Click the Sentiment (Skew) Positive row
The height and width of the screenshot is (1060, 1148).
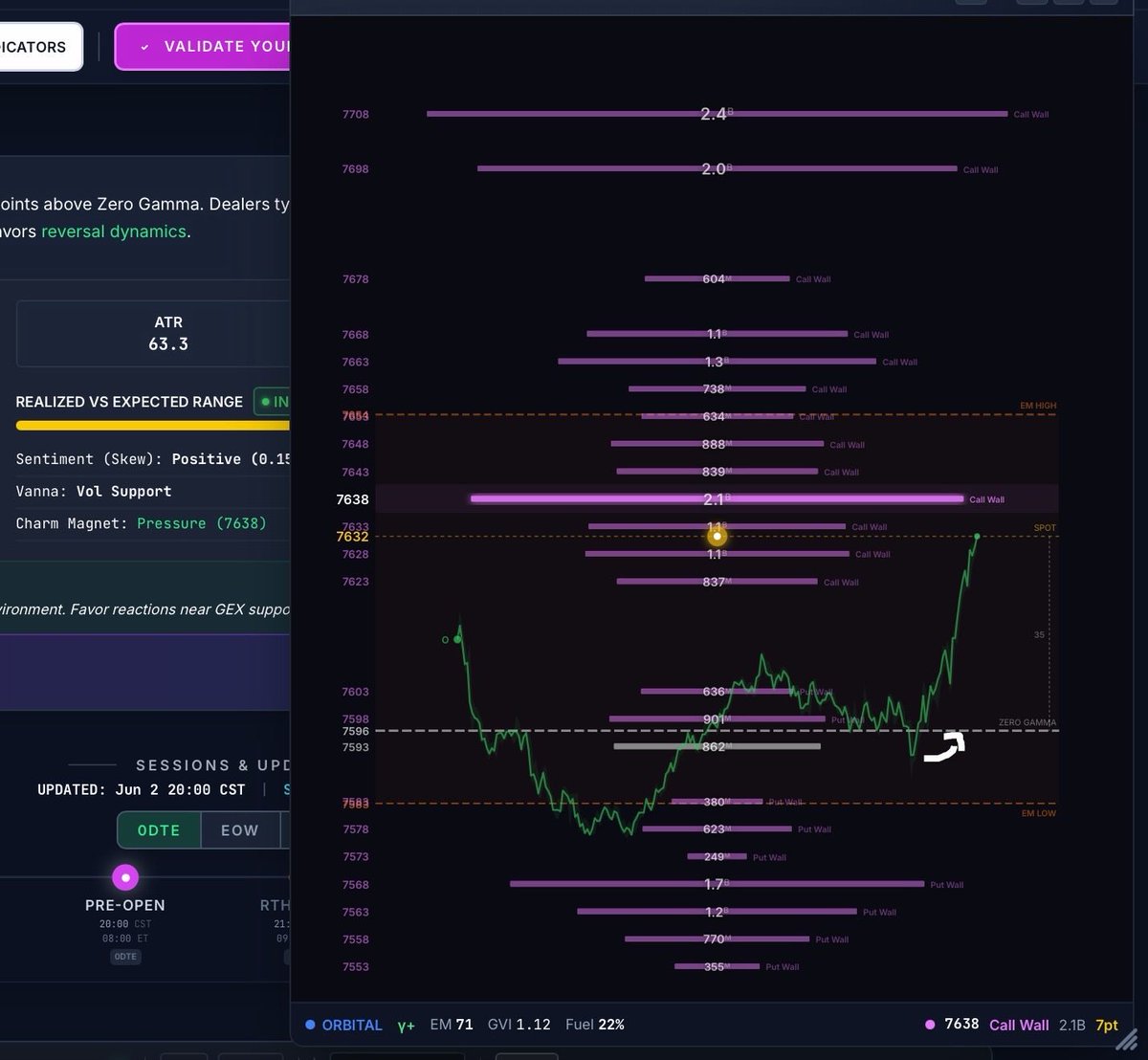(x=153, y=459)
